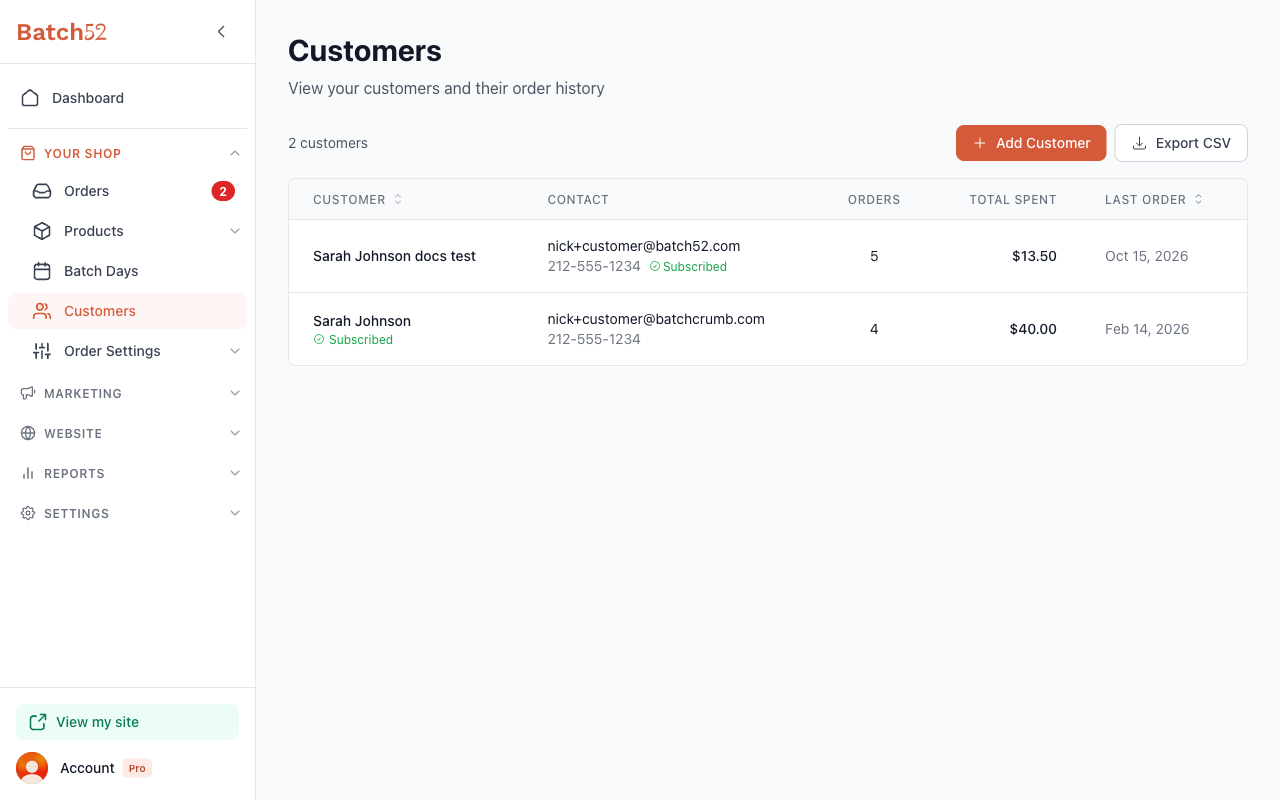The width and height of the screenshot is (1280, 800).
Task: Click the nick+customer@batch52.com email
Action: coord(644,246)
